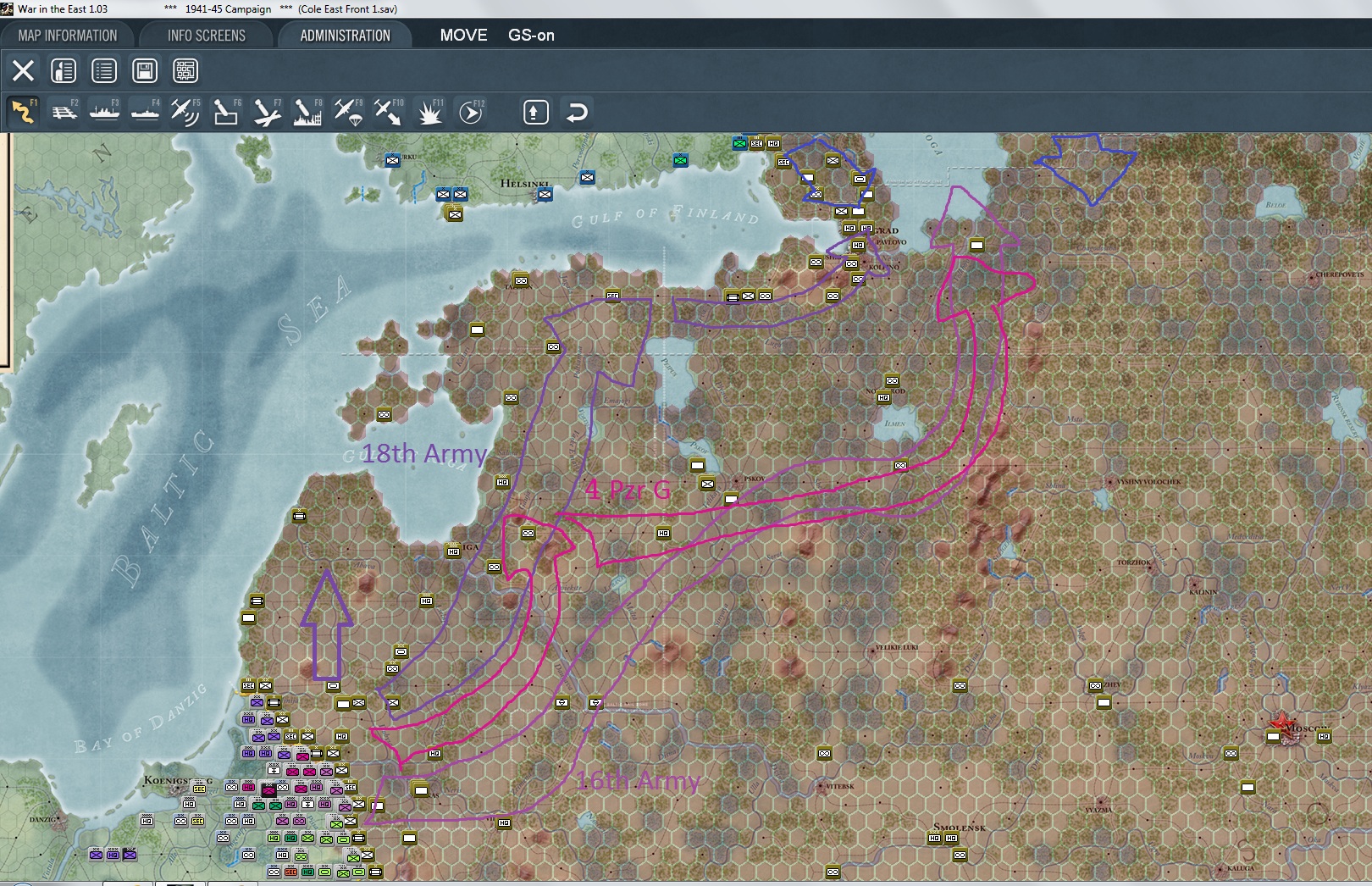Choose the F11 explosion attack mode icon
This screenshot has width=1372, height=886.
click(429, 112)
